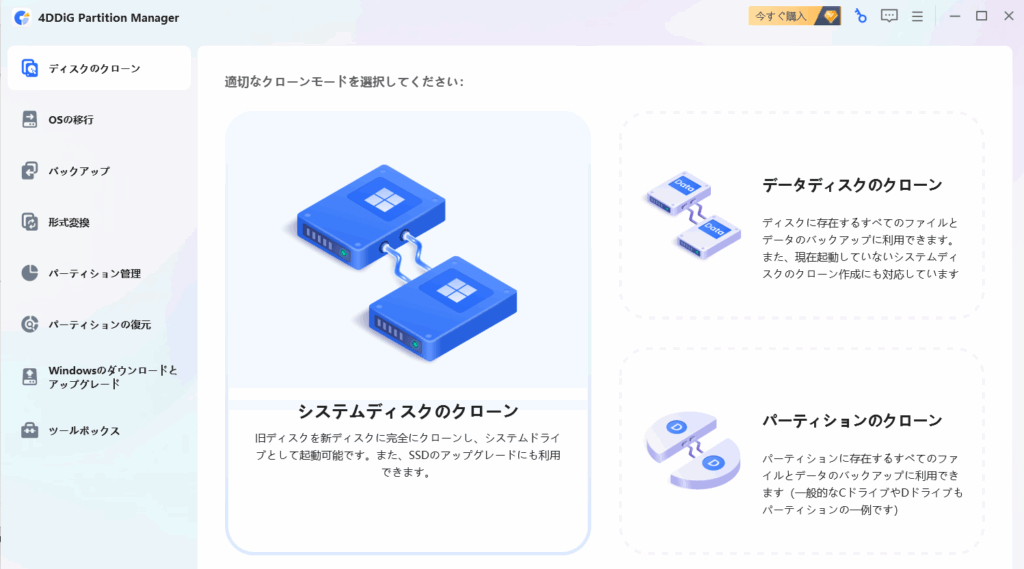Select the パーティションの復元 recovery icon

point(29,324)
